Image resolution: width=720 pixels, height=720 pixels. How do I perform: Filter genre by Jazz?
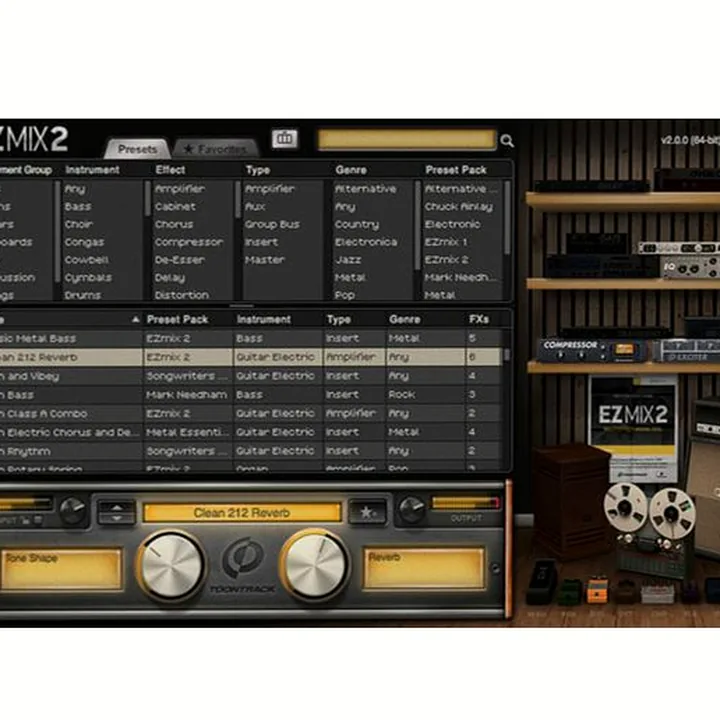tap(348, 260)
